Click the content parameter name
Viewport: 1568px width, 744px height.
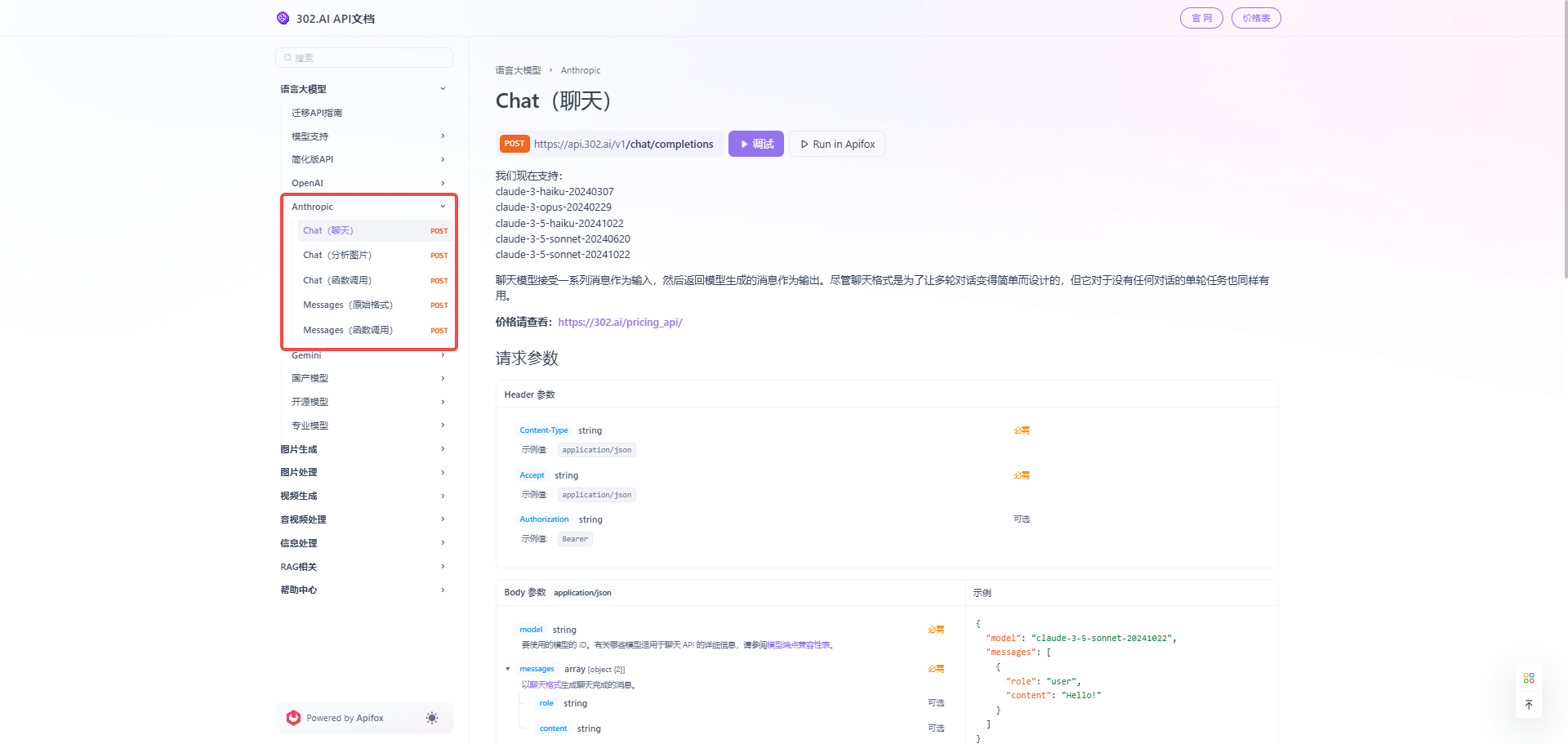(x=553, y=728)
